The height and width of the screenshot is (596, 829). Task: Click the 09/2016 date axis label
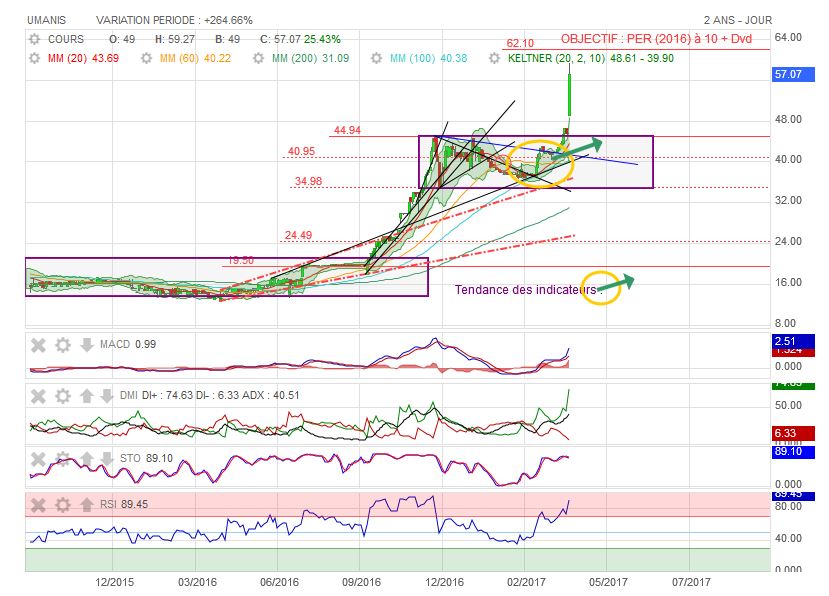coord(361,582)
